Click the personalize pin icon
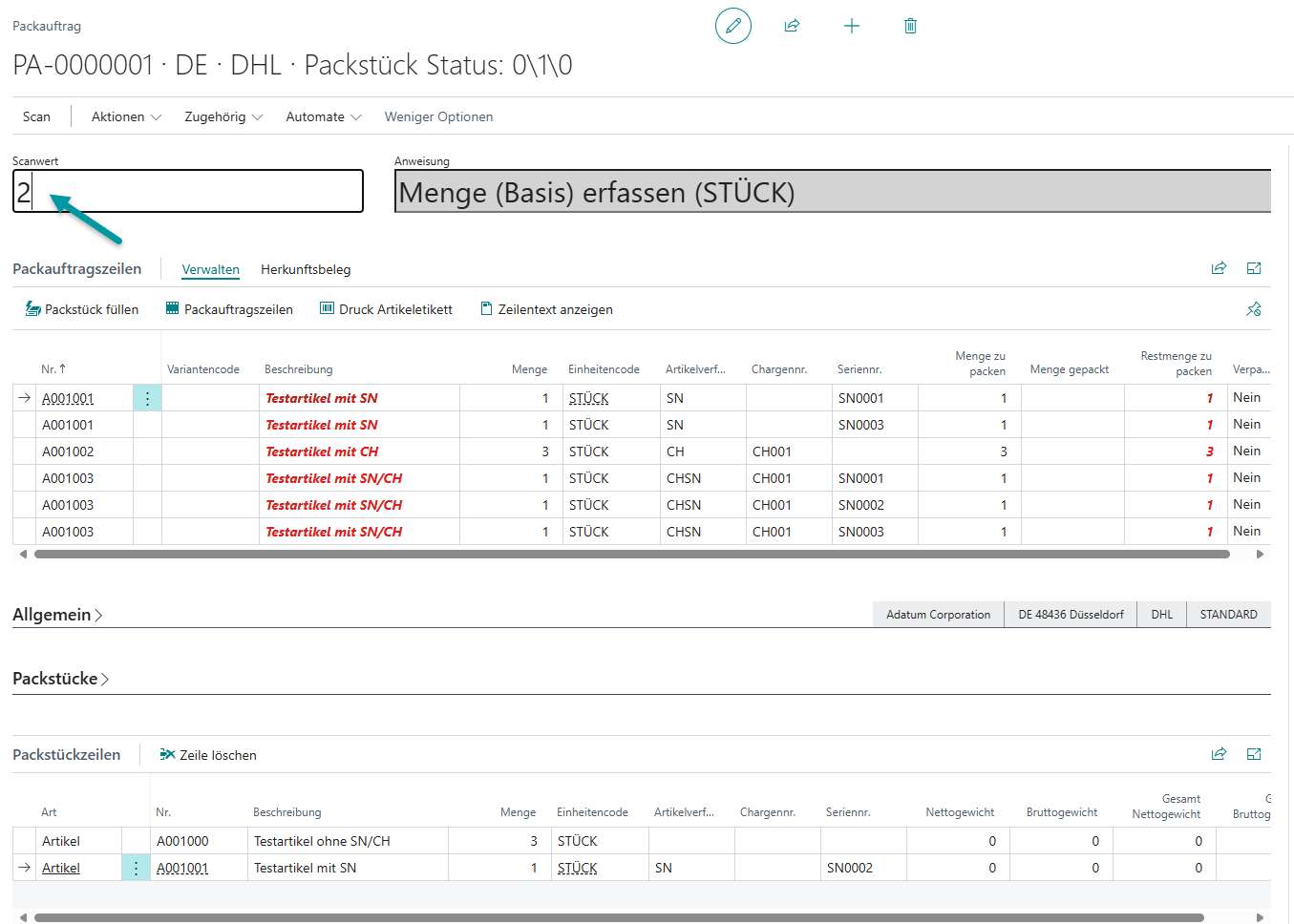Screen dimensions: 1294x924 [1254, 309]
